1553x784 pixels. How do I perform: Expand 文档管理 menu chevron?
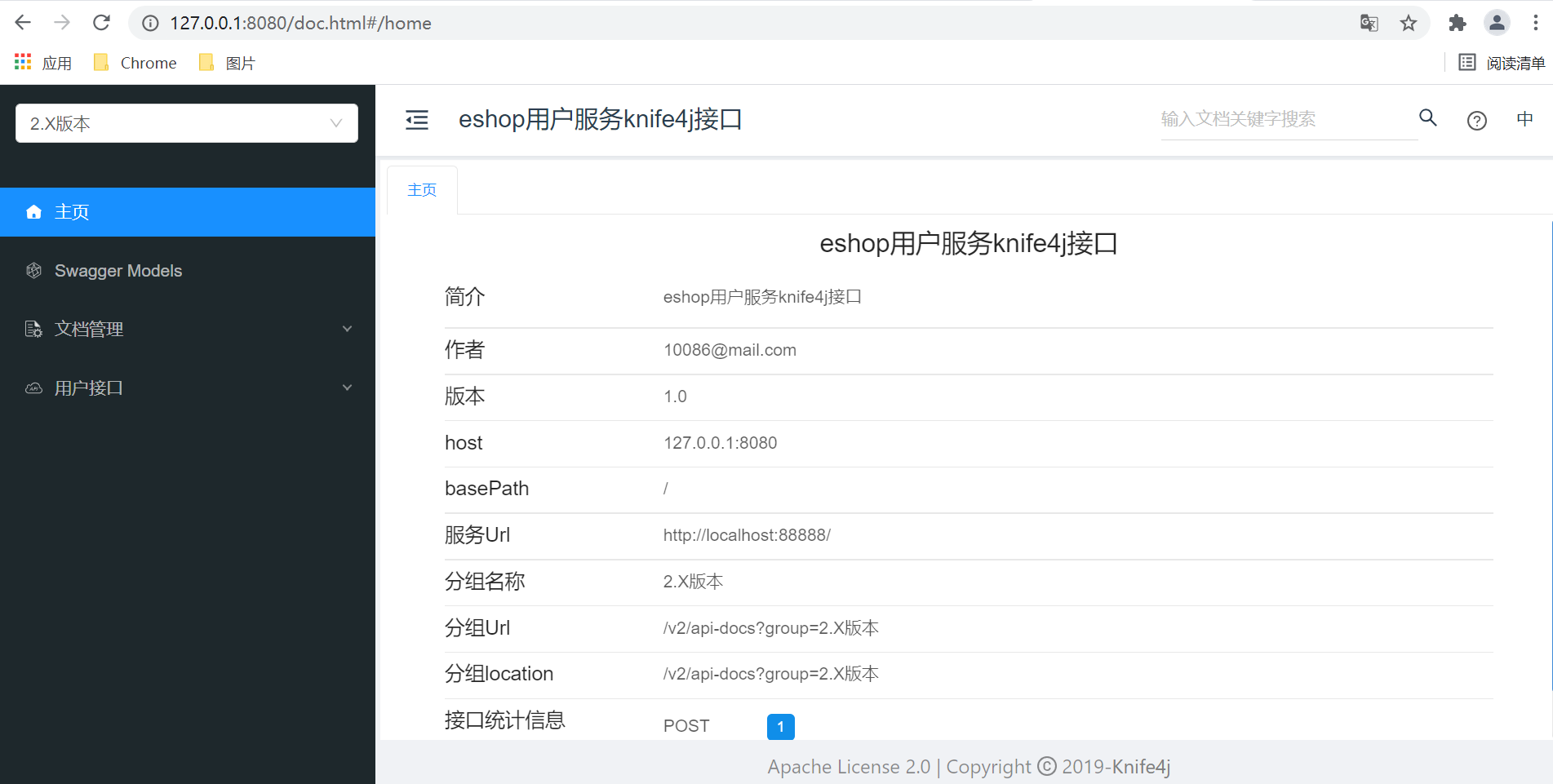pos(348,329)
